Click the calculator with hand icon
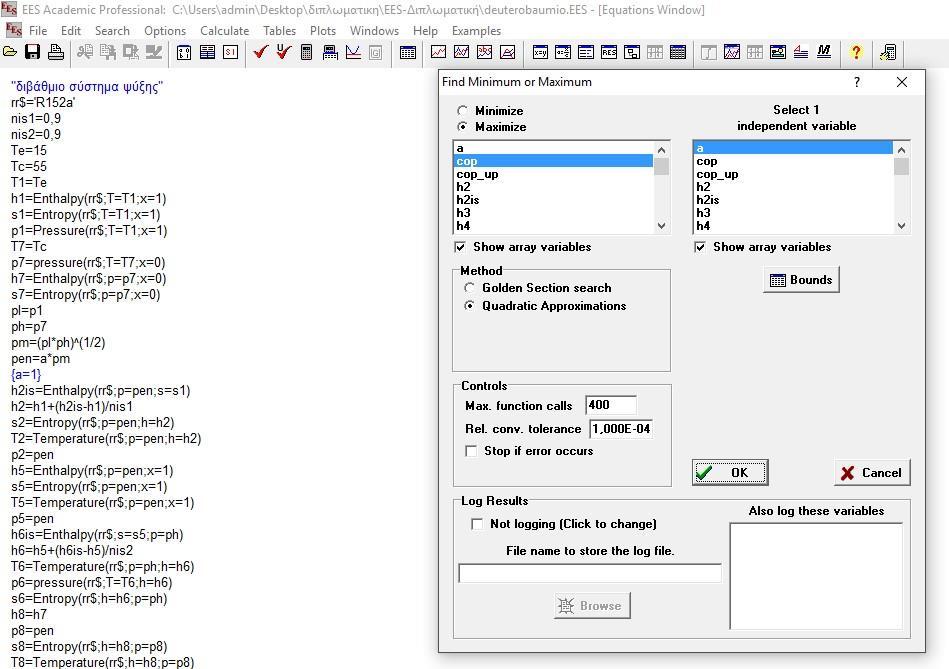Image resolution: width=949 pixels, height=669 pixels. coord(888,53)
